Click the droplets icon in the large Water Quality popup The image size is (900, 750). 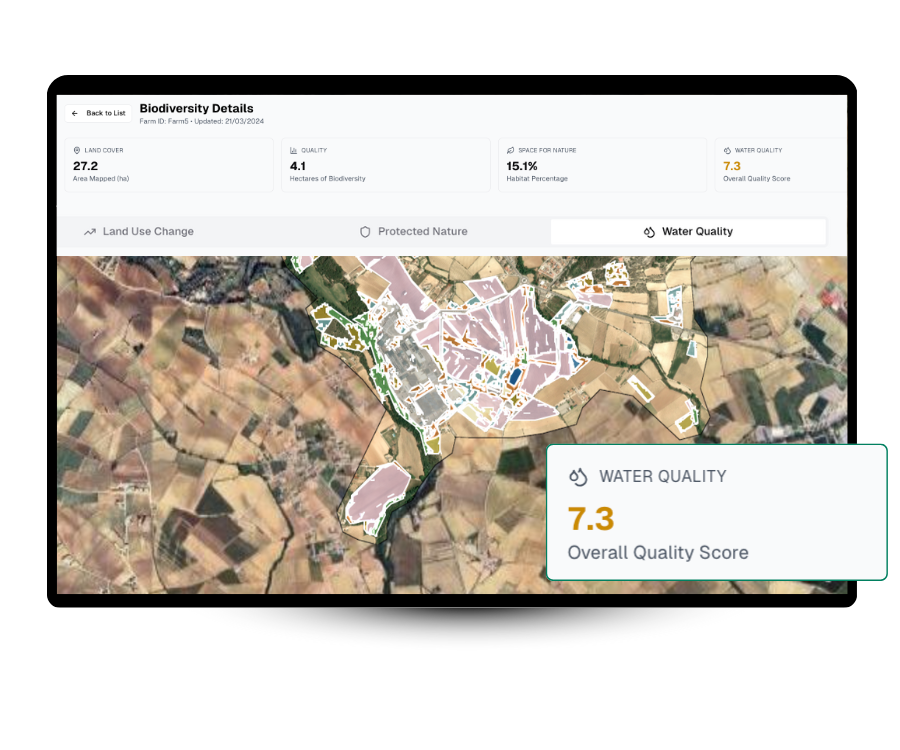(x=578, y=476)
